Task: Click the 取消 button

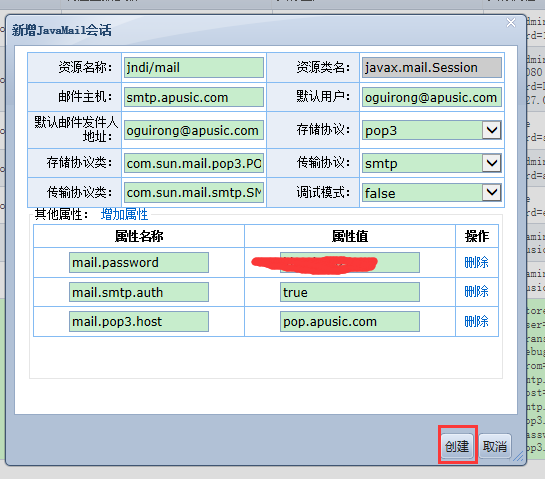Action: point(495,446)
